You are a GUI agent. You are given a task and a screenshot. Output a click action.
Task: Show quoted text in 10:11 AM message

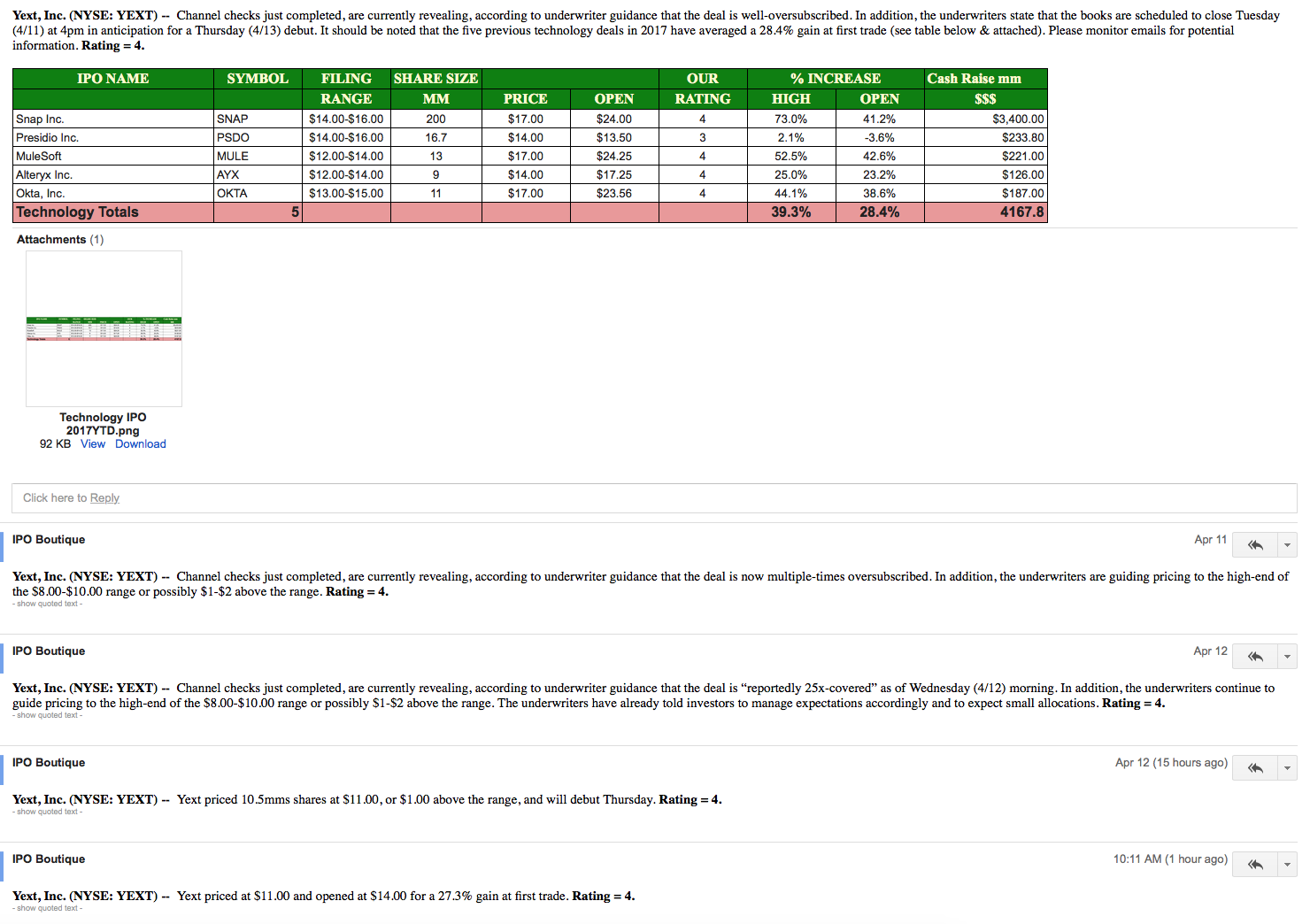tap(48, 908)
